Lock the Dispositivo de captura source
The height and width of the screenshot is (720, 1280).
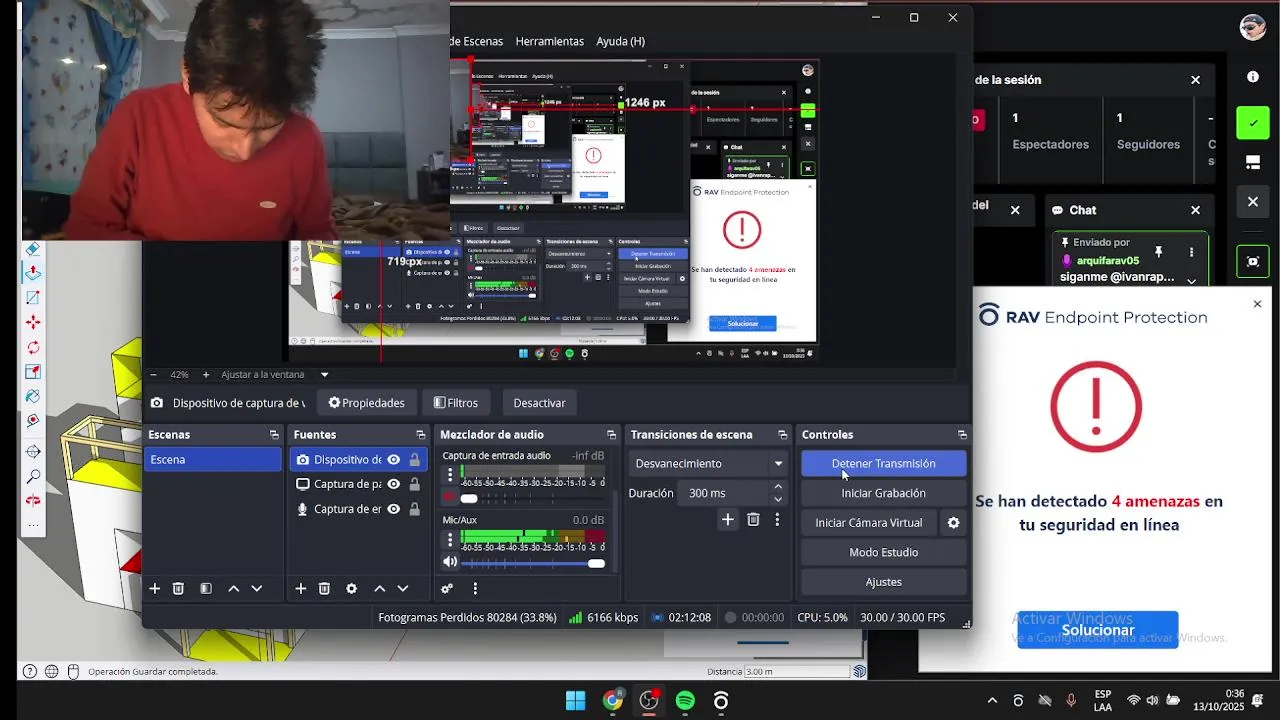pos(414,460)
